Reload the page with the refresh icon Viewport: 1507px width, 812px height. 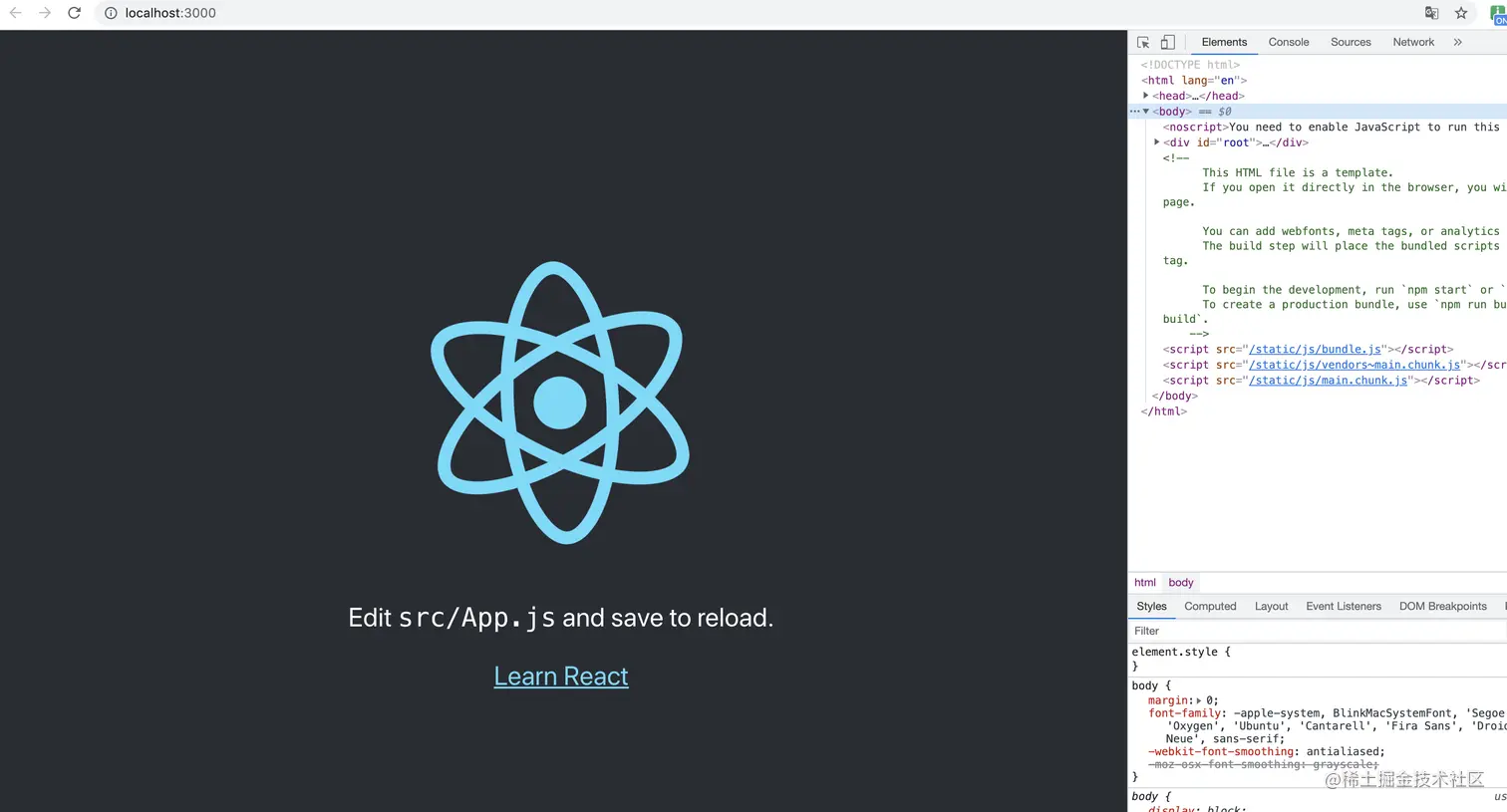(74, 13)
